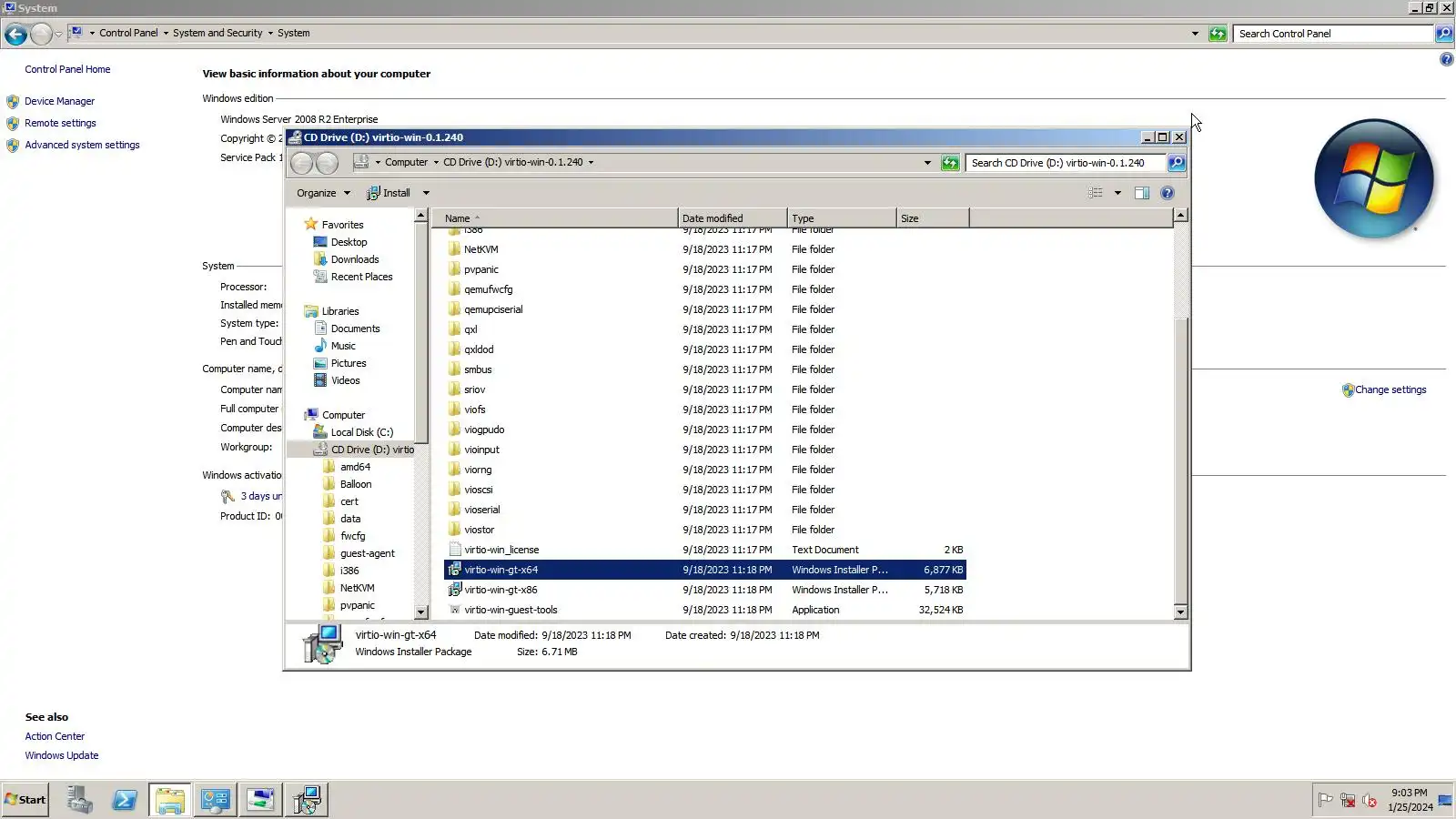Click the change view icon in Explorer toolbar
Viewport: 1456px width, 819px height.
[1096, 193]
